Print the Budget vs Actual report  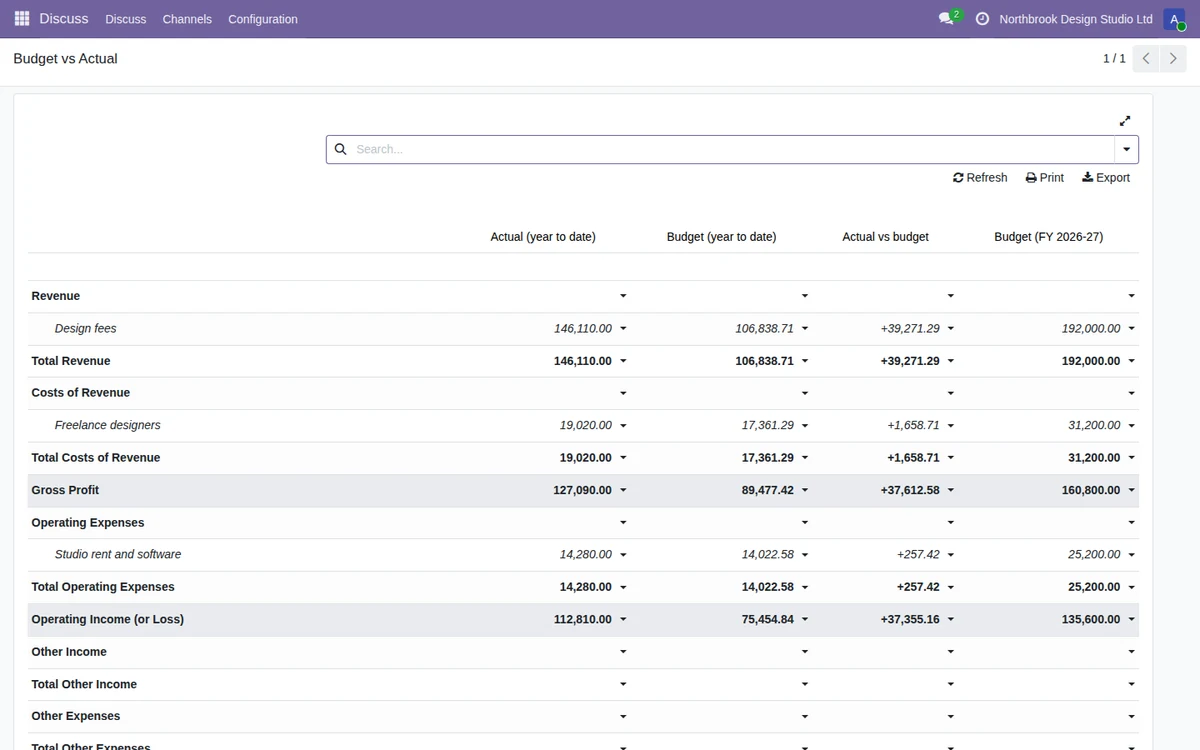tap(1045, 177)
